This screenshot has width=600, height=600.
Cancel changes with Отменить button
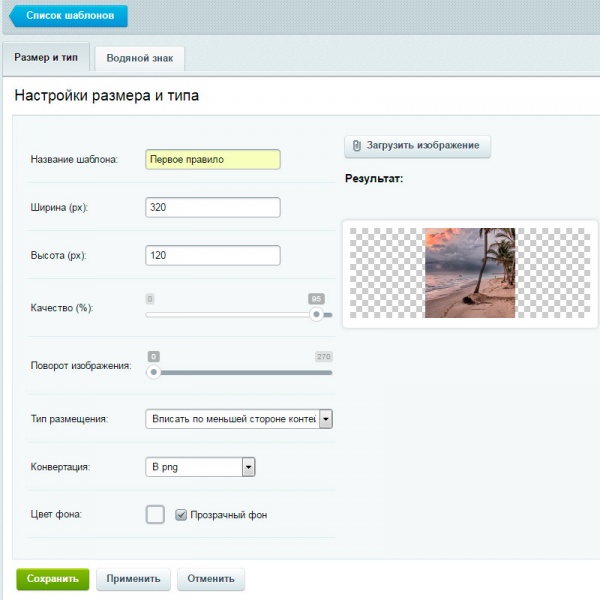click(x=210, y=578)
